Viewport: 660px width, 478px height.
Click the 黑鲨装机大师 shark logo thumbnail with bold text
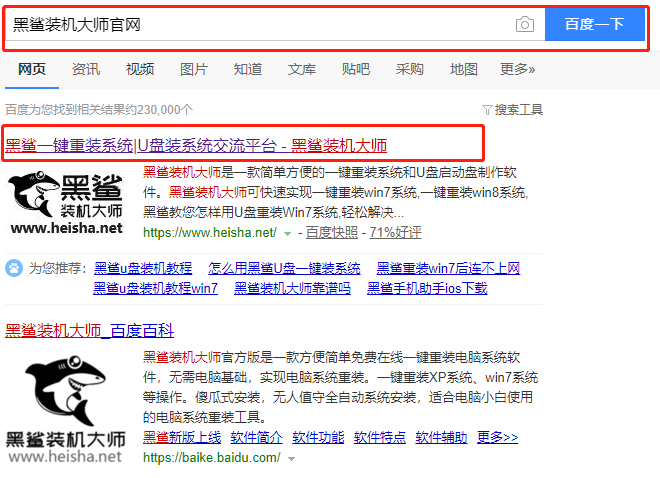point(66,202)
